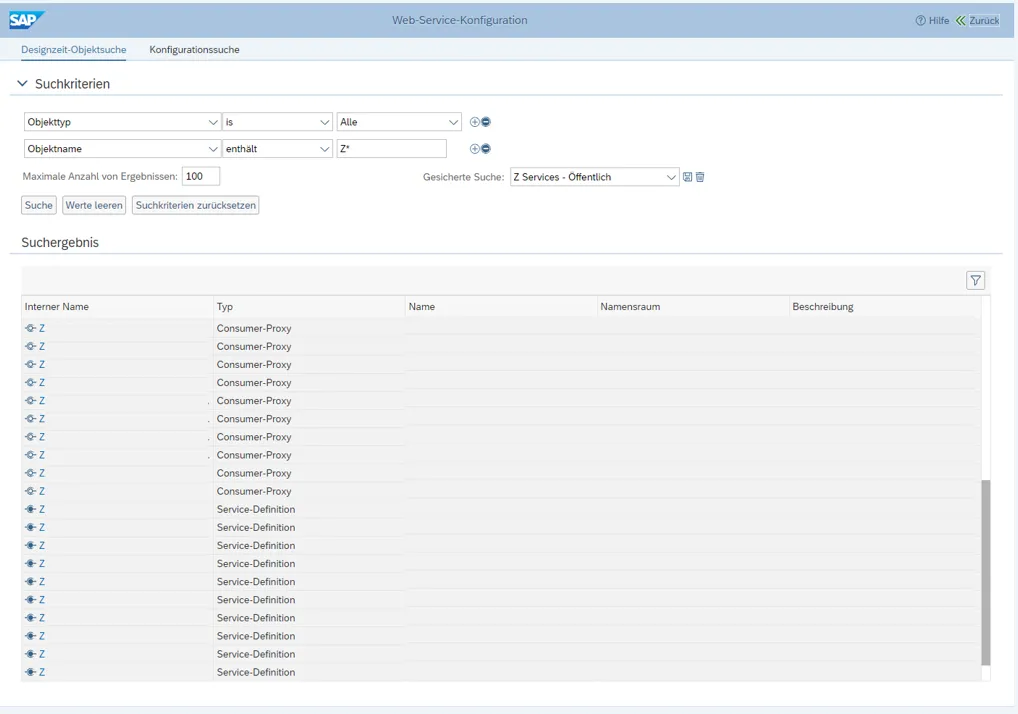This screenshot has height=714, width=1018.
Task: Click the SAP logo
Action: [x=27, y=20]
